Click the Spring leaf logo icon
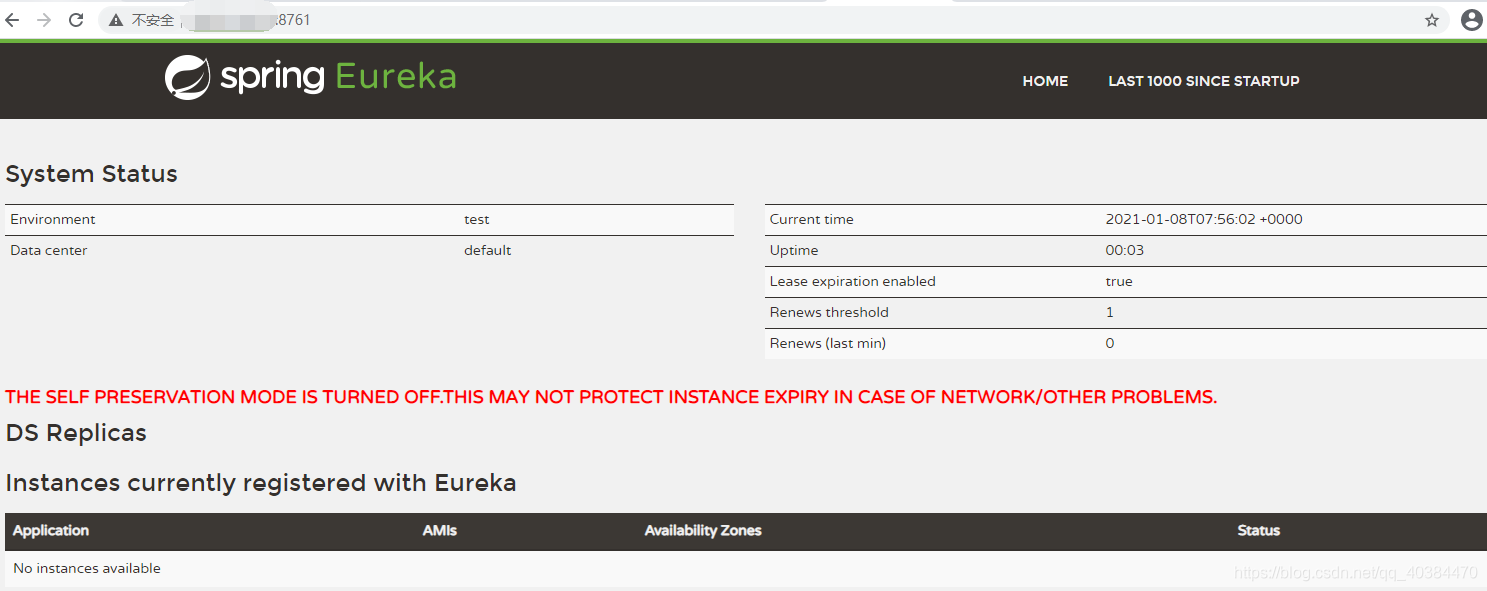 [187, 77]
